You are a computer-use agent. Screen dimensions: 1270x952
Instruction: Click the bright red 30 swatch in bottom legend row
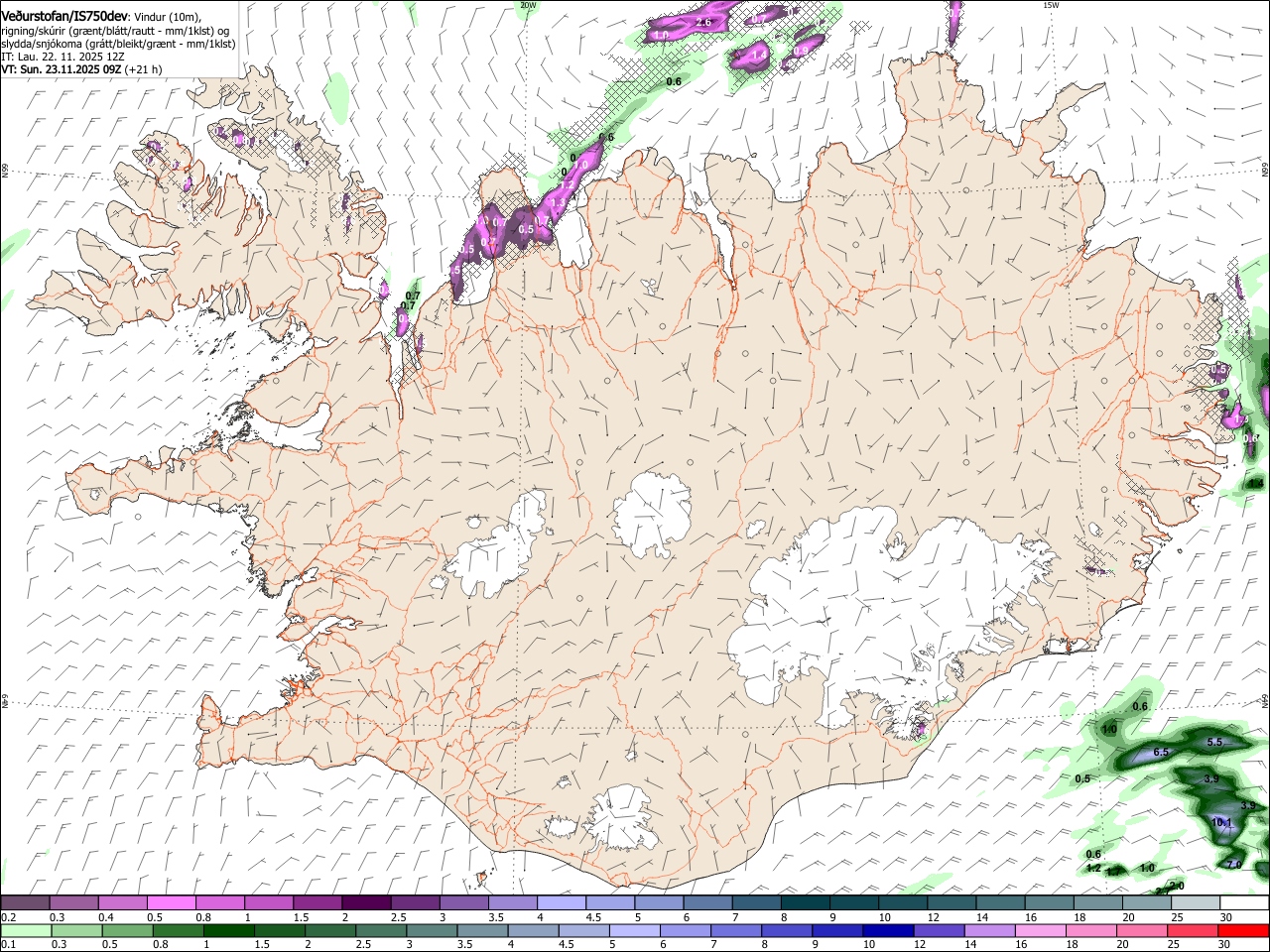pos(1243,930)
